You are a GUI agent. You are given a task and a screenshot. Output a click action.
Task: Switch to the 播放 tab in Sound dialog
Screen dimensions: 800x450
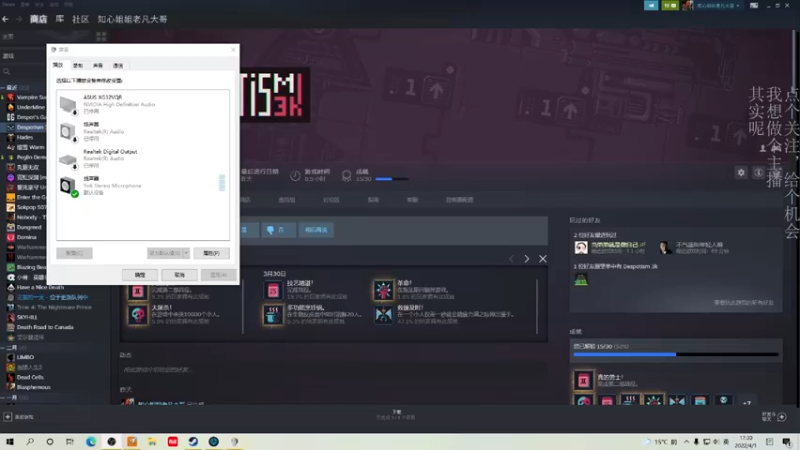[x=58, y=65]
